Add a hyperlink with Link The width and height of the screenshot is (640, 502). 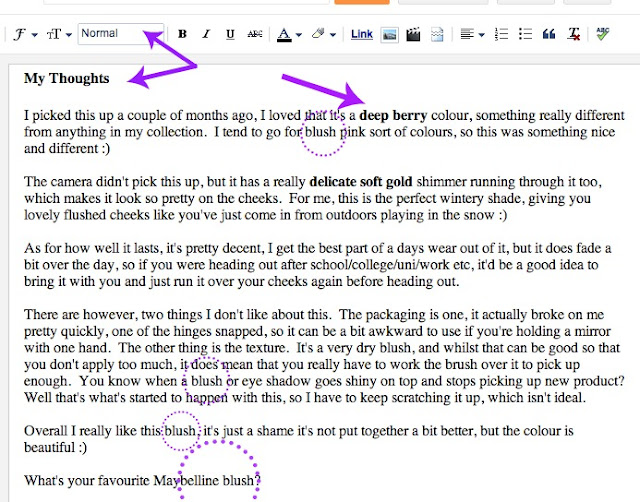click(x=362, y=34)
